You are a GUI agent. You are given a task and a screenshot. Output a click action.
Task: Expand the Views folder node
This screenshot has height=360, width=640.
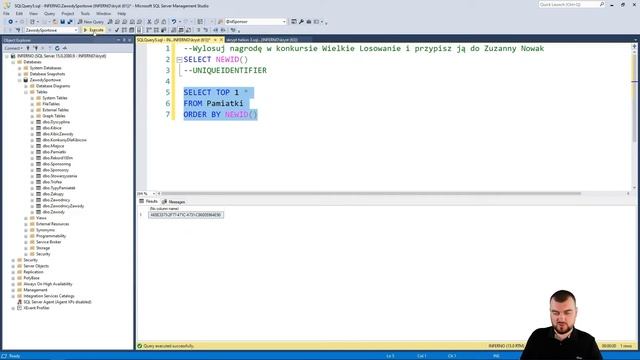coord(26,218)
